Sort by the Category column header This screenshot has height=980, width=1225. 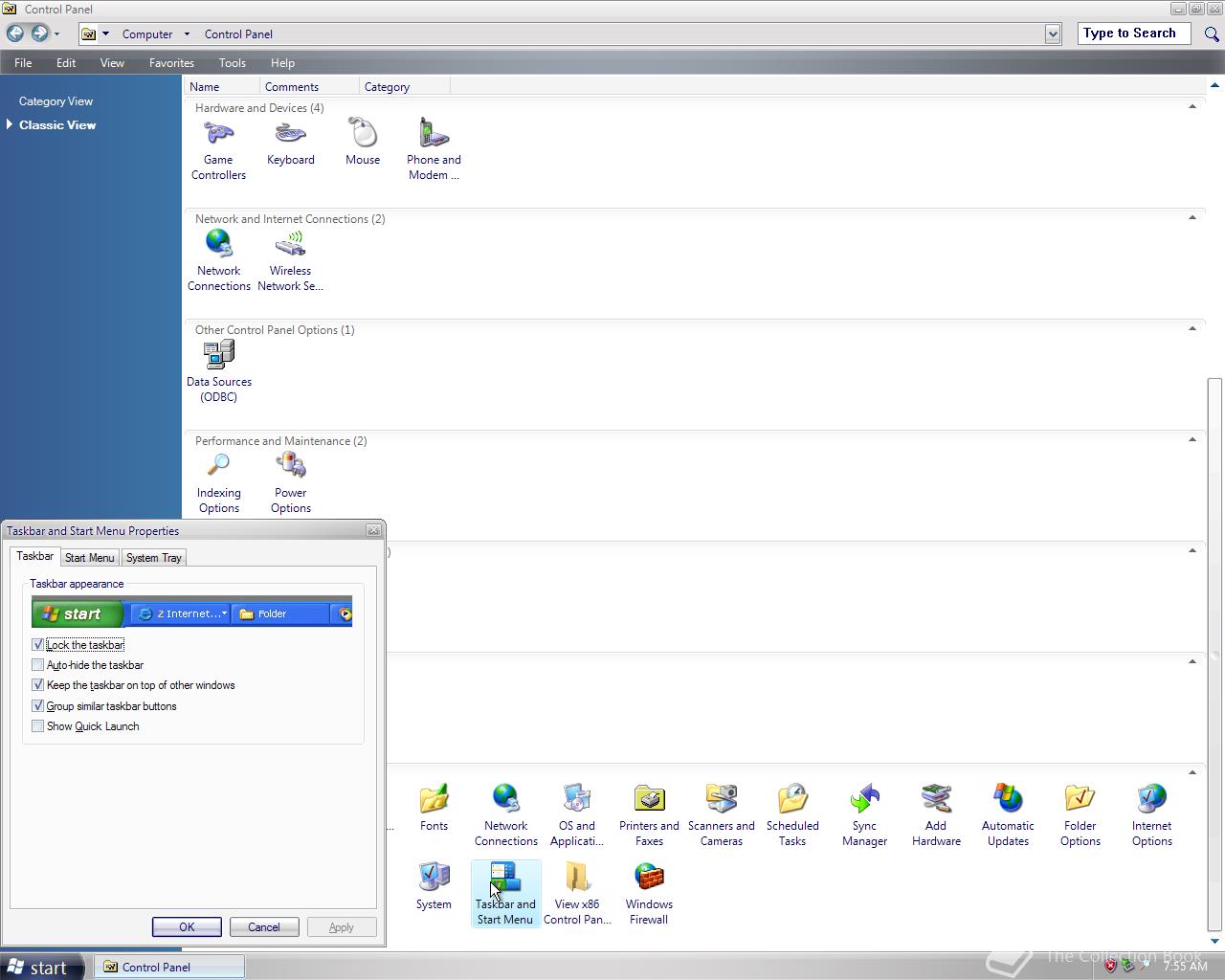(x=404, y=86)
